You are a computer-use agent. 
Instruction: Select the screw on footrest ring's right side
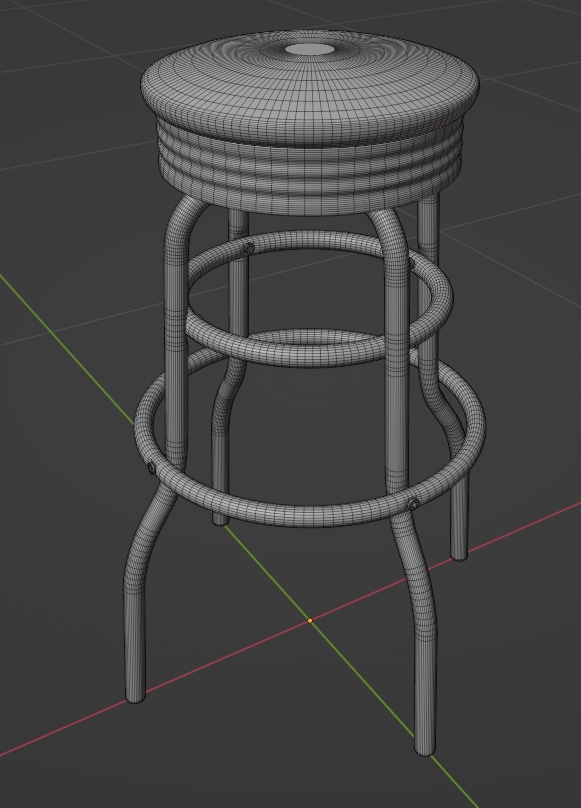[x=412, y=503]
